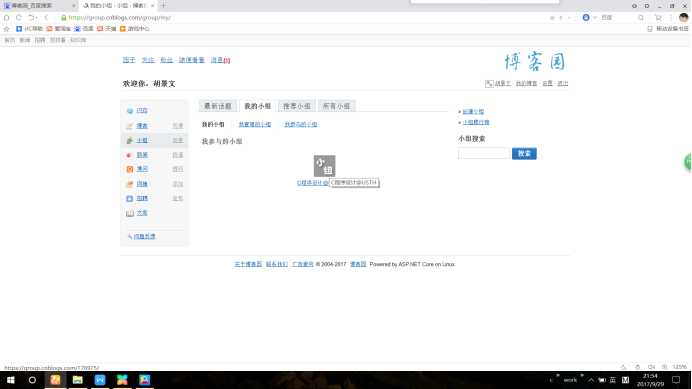This screenshot has height=389, width=692.
Task: Click the 设置 settings link
Action: click(547, 83)
